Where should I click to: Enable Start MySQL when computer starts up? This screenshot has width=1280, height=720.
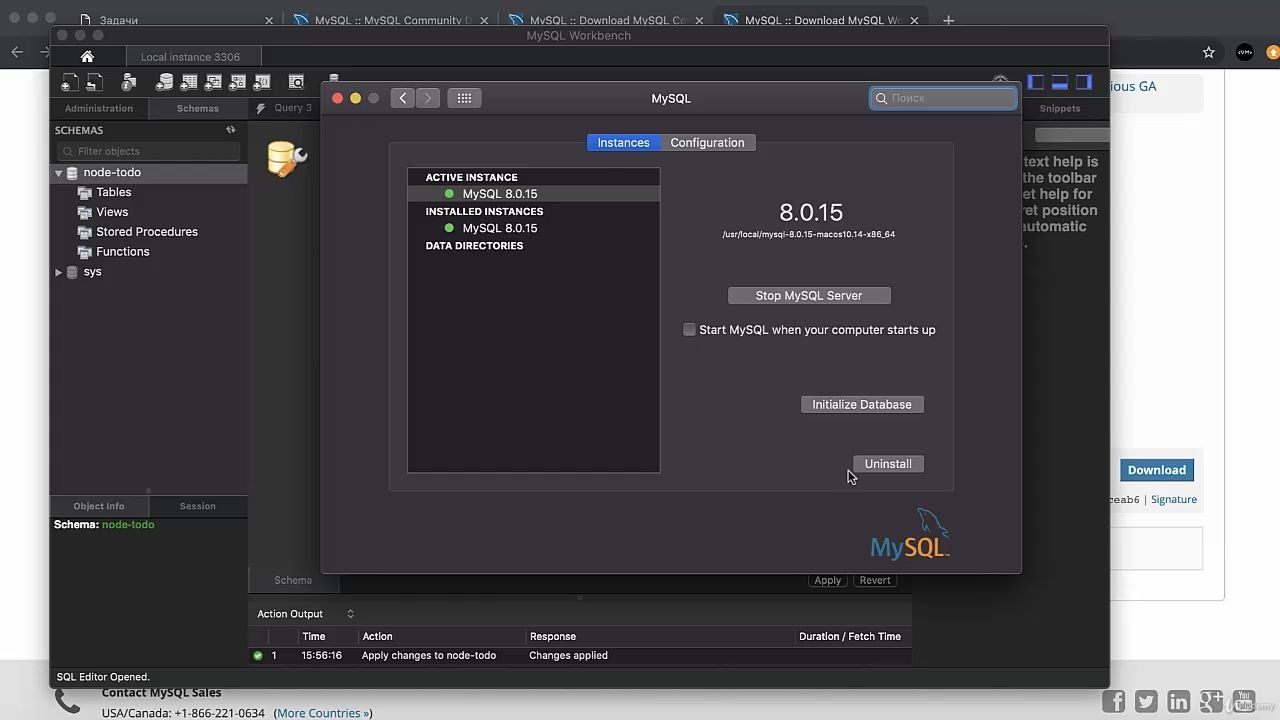689,330
